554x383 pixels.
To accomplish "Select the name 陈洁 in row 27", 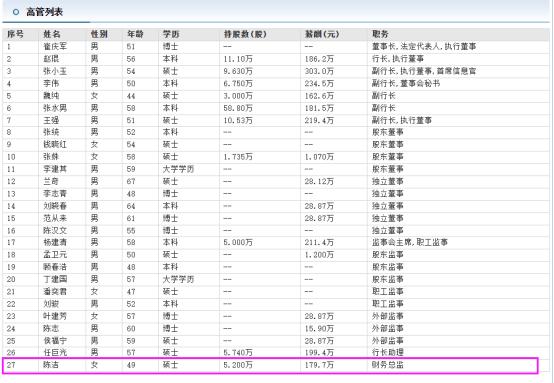I will click(51, 365).
